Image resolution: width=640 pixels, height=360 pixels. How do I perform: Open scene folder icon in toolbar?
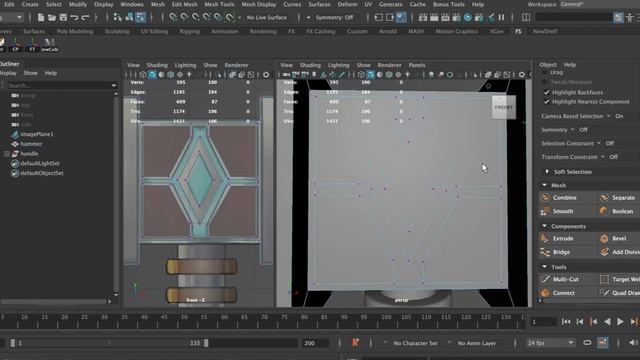tap(52, 18)
